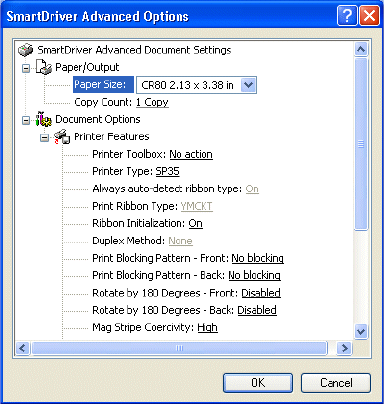The height and width of the screenshot is (404, 384).
Task: Click Printer Toolbox No action value
Action: 191,154
